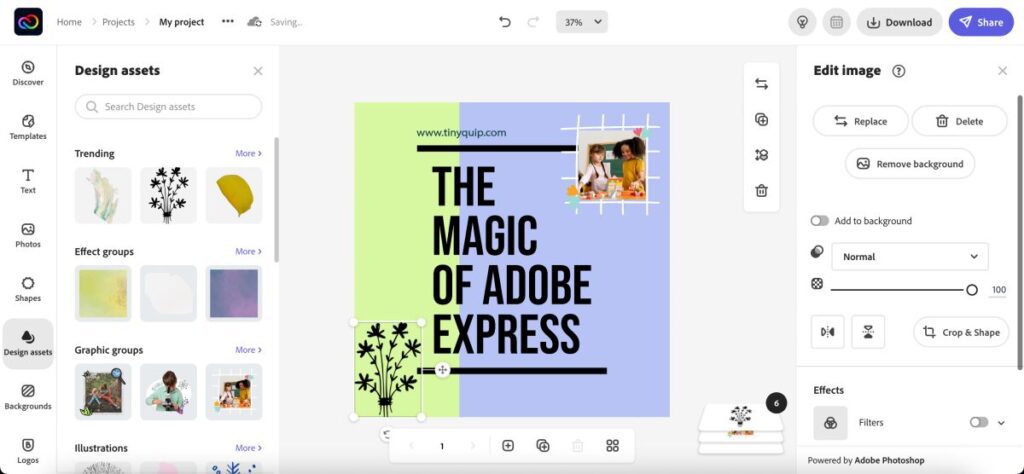Open the Normal blend mode dropdown
This screenshot has height=474, width=1024.
(x=910, y=257)
